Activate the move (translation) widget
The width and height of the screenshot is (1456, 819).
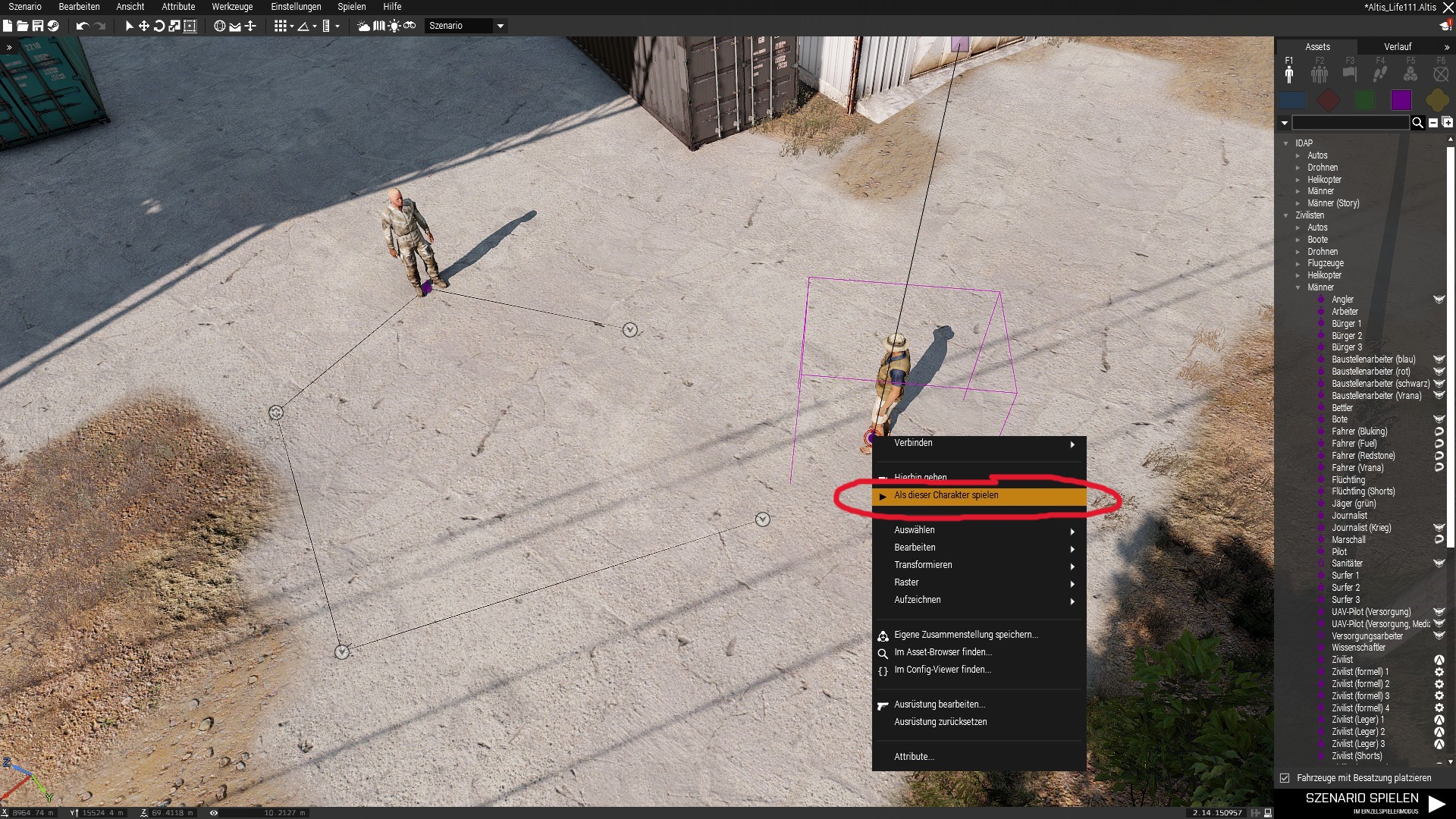point(143,26)
